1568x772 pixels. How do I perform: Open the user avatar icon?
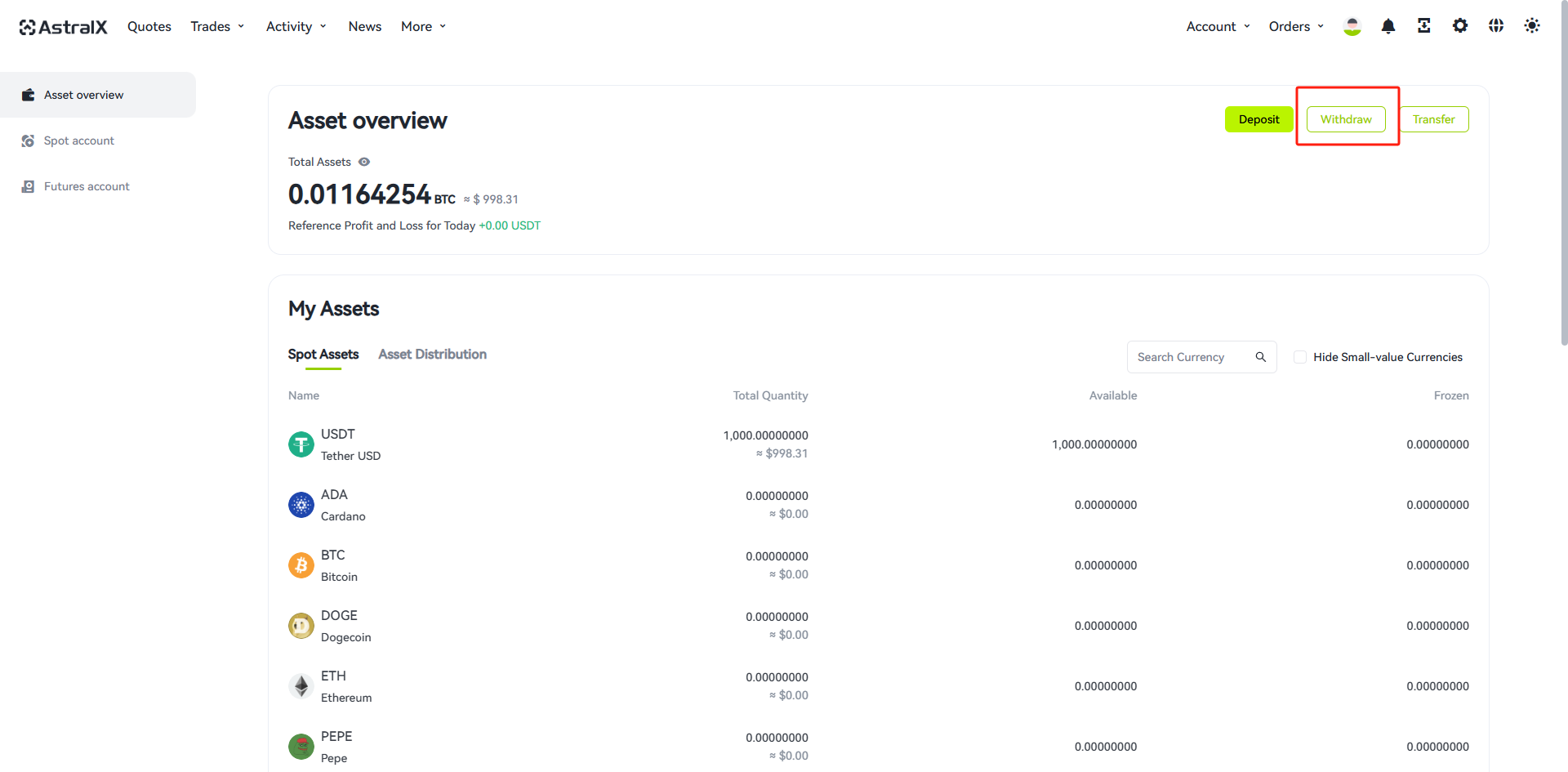tap(1352, 26)
